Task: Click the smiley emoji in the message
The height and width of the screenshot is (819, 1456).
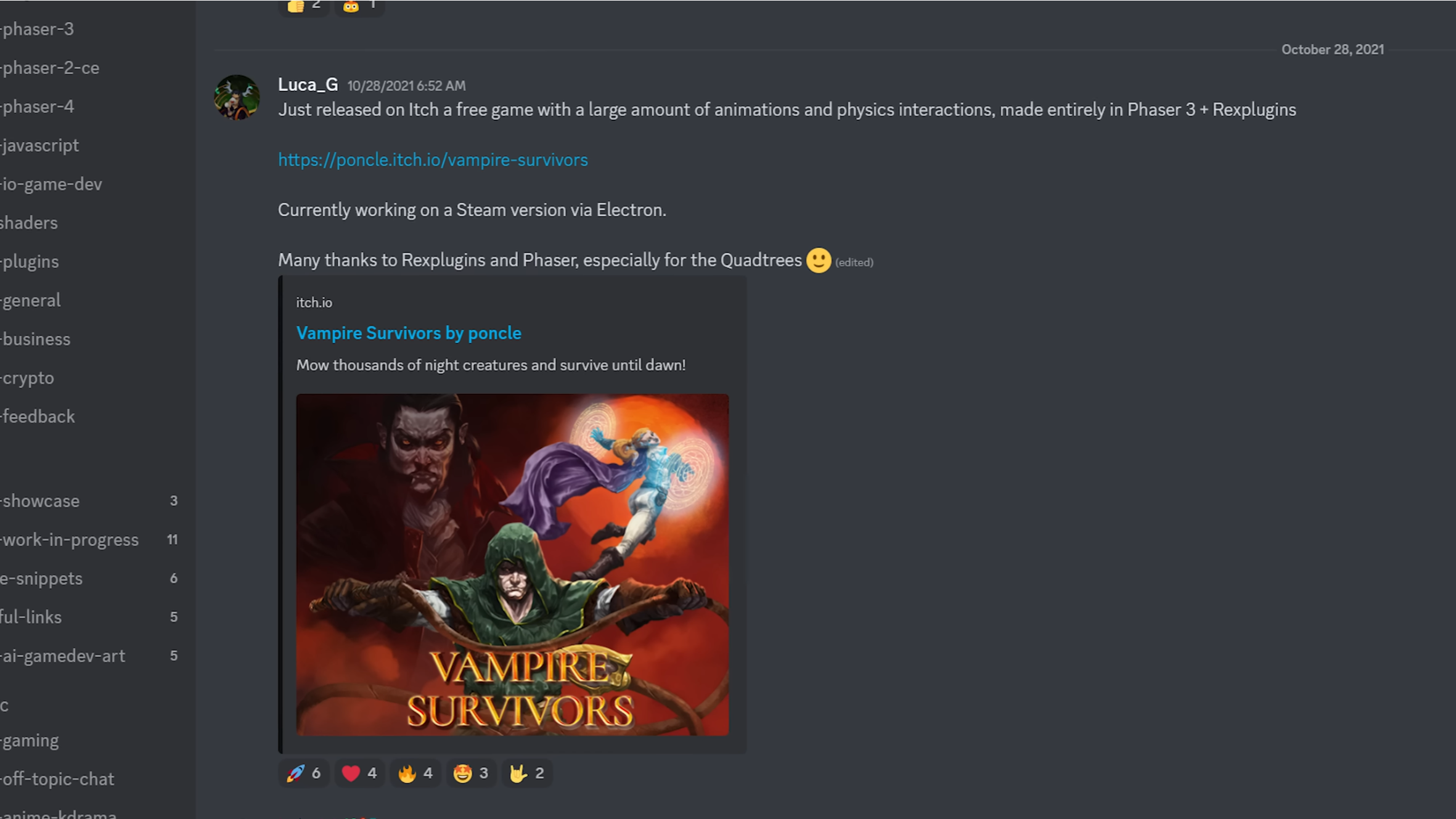Action: (819, 260)
